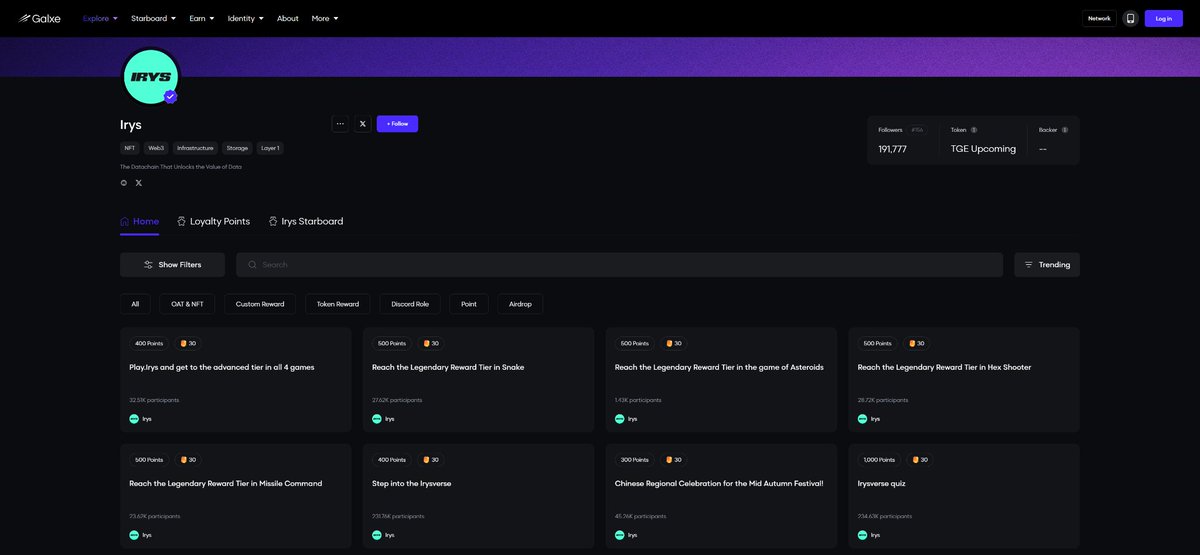Open the mobile app icon in header
1200x555 pixels.
1130,18
